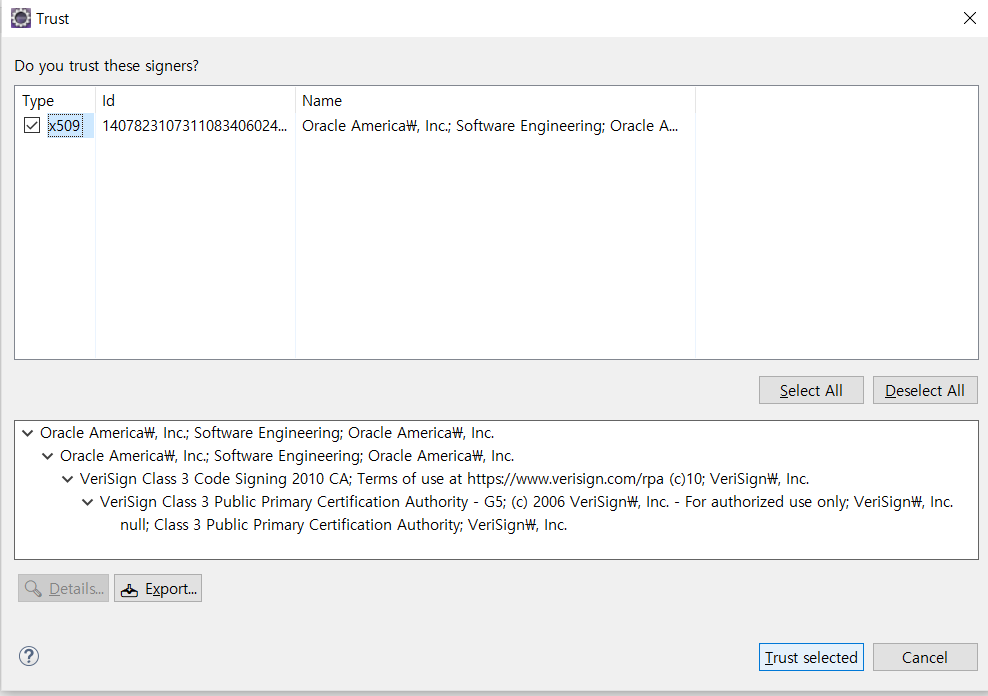988x696 pixels.
Task: Close the Trust dialog window
Action: pos(970,18)
